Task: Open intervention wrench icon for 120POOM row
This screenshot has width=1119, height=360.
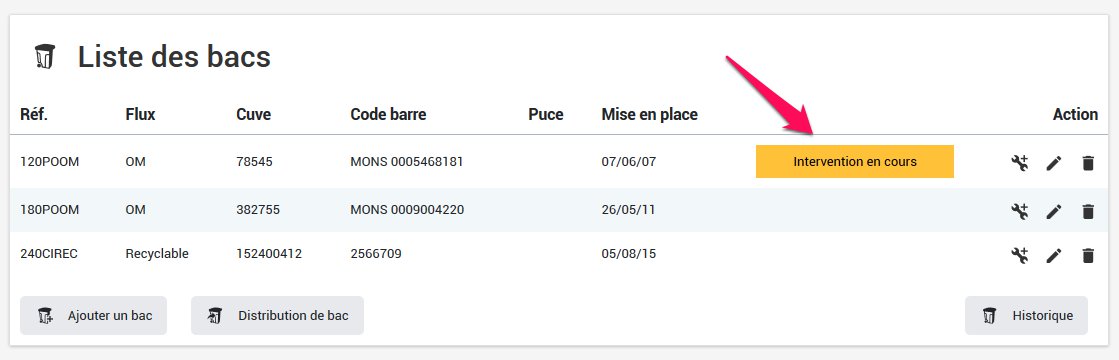Action: pyautogui.click(x=1020, y=162)
